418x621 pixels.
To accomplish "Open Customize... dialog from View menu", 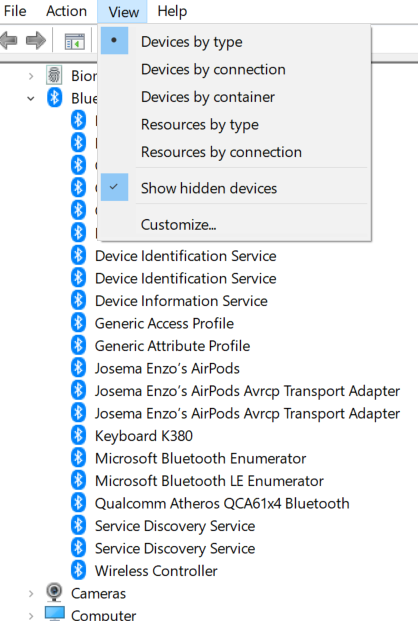I will pos(234,225).
